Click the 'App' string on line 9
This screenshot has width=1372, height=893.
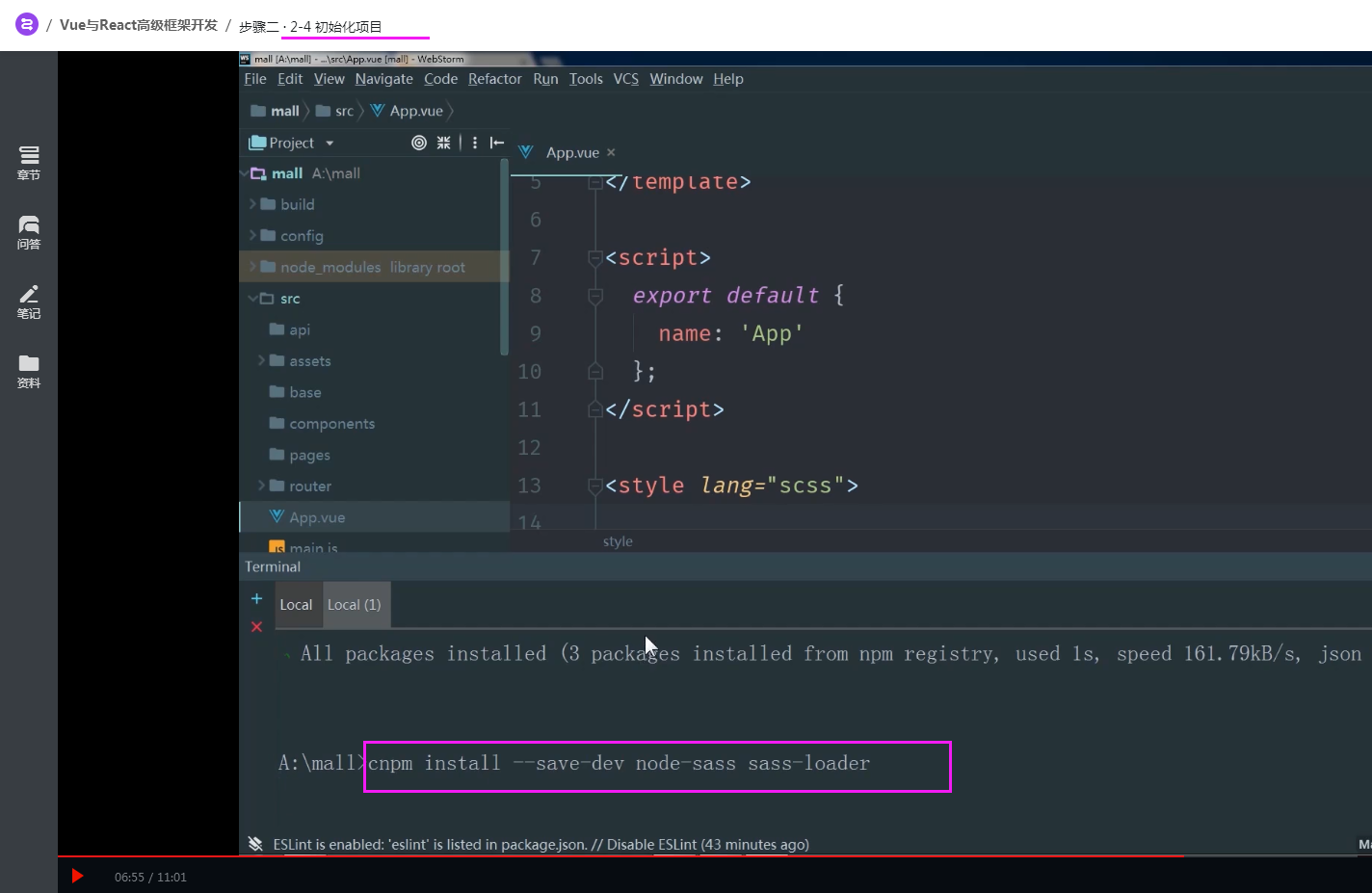[x=772, y=333]
